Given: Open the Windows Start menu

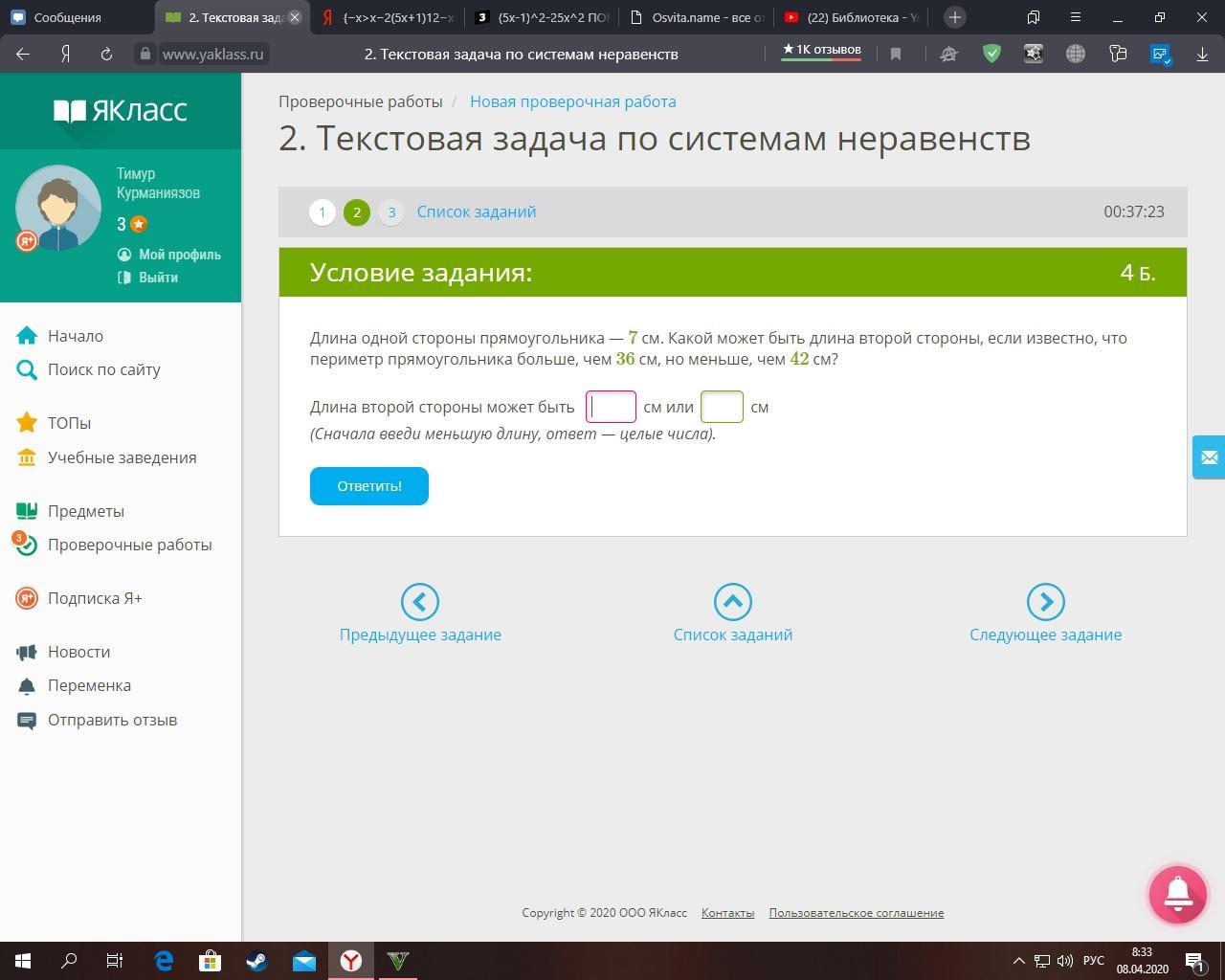Looking at the screenshot, I should [23, 961].
